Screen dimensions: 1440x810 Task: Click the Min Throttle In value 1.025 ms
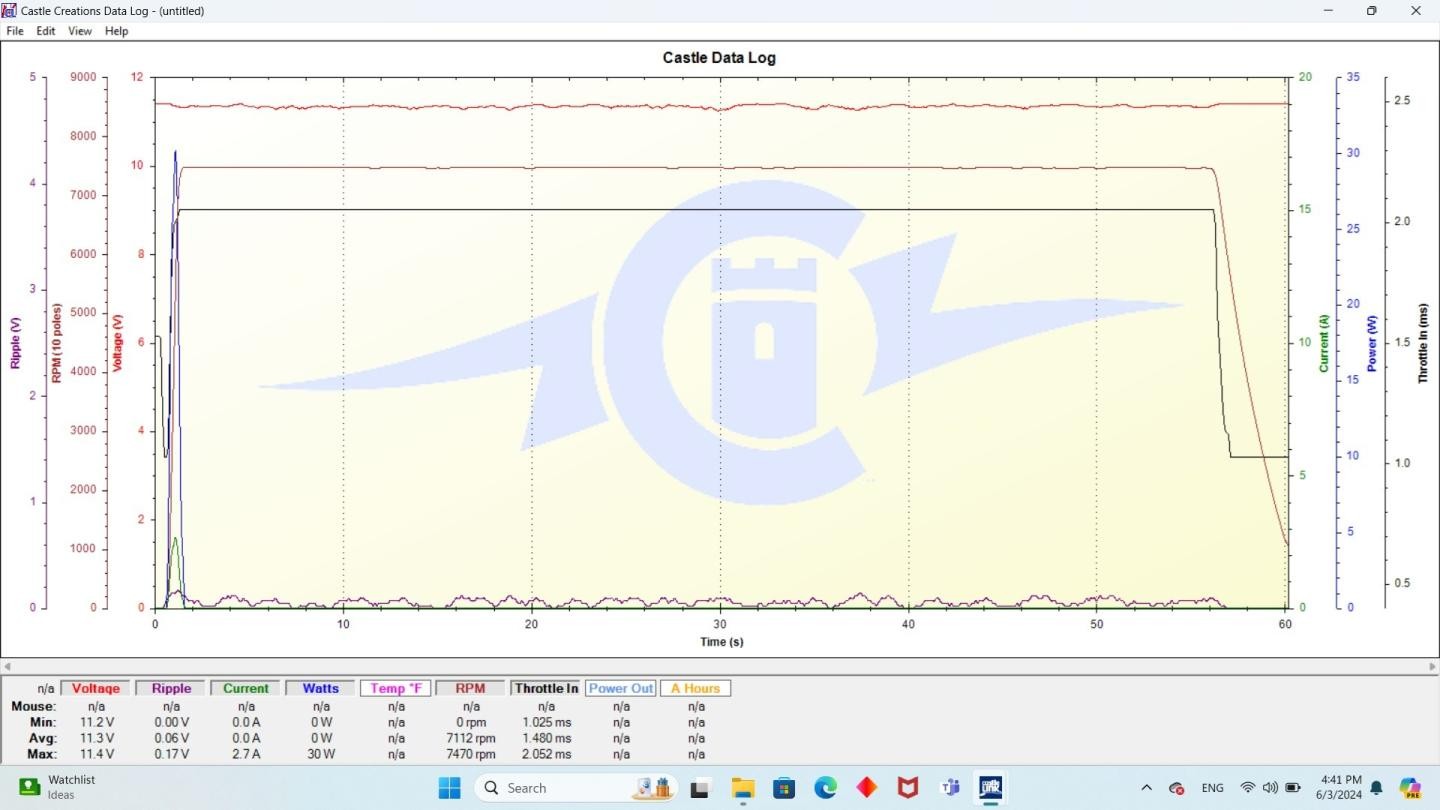[x=546, y=722]
